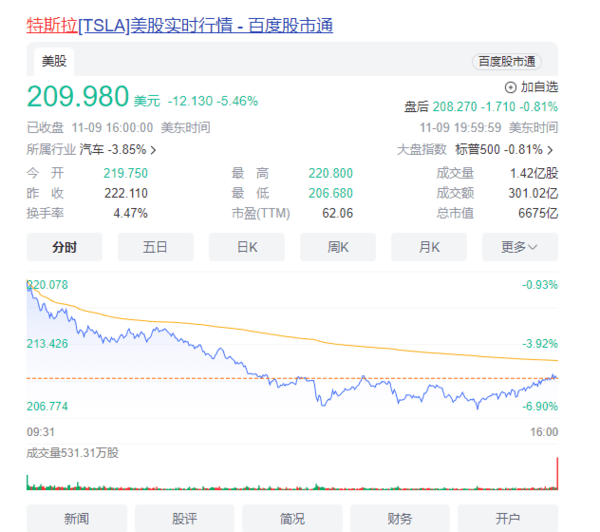Click the 市盈(TTM) value 62.06
The image size is (600, 532).
(x=338, y=213)
